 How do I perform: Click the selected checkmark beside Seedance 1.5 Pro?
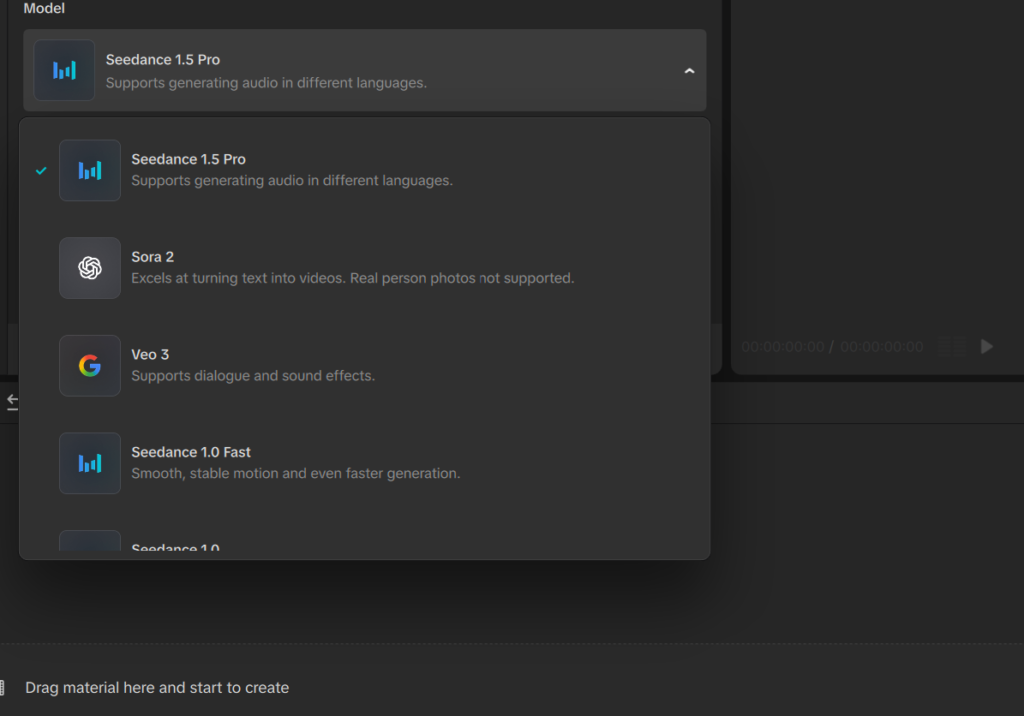pos(41,171)
